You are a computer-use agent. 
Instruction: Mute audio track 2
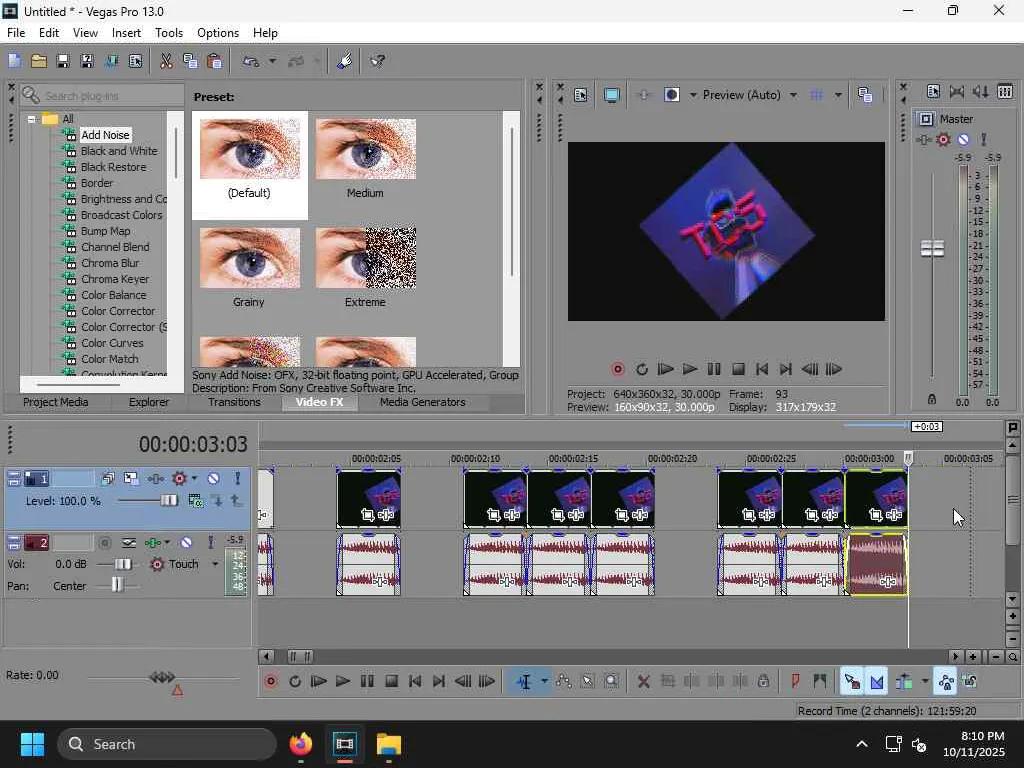(186, 543)
